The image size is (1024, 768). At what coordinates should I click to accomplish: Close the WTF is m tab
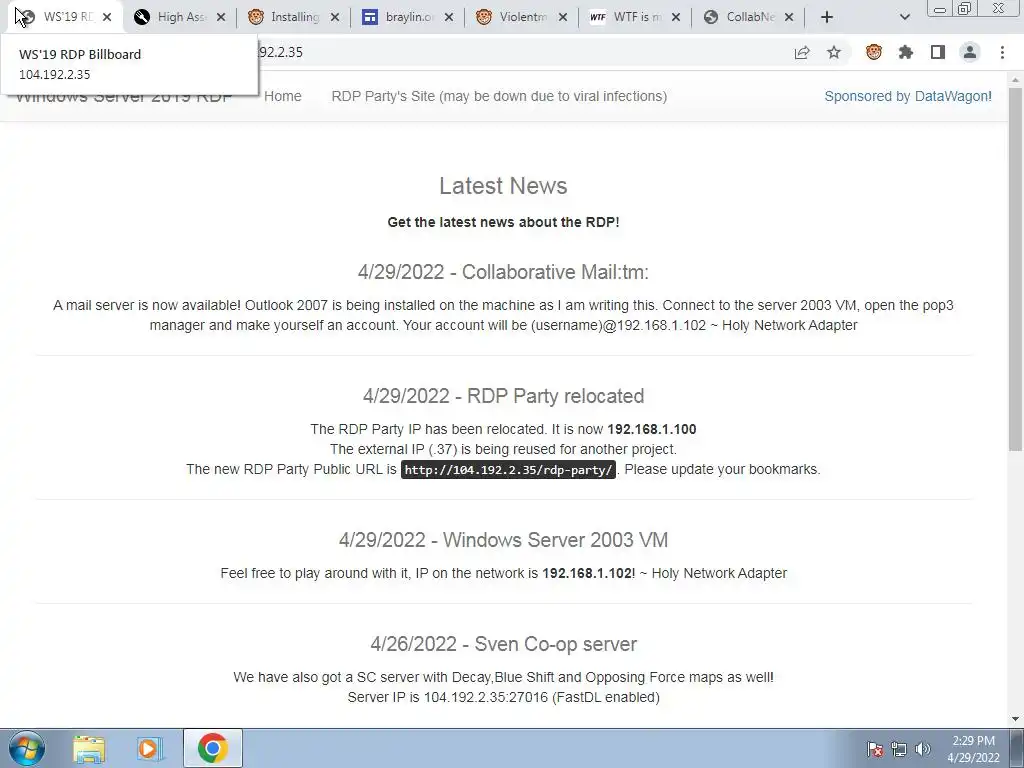[x=676, y=17]
